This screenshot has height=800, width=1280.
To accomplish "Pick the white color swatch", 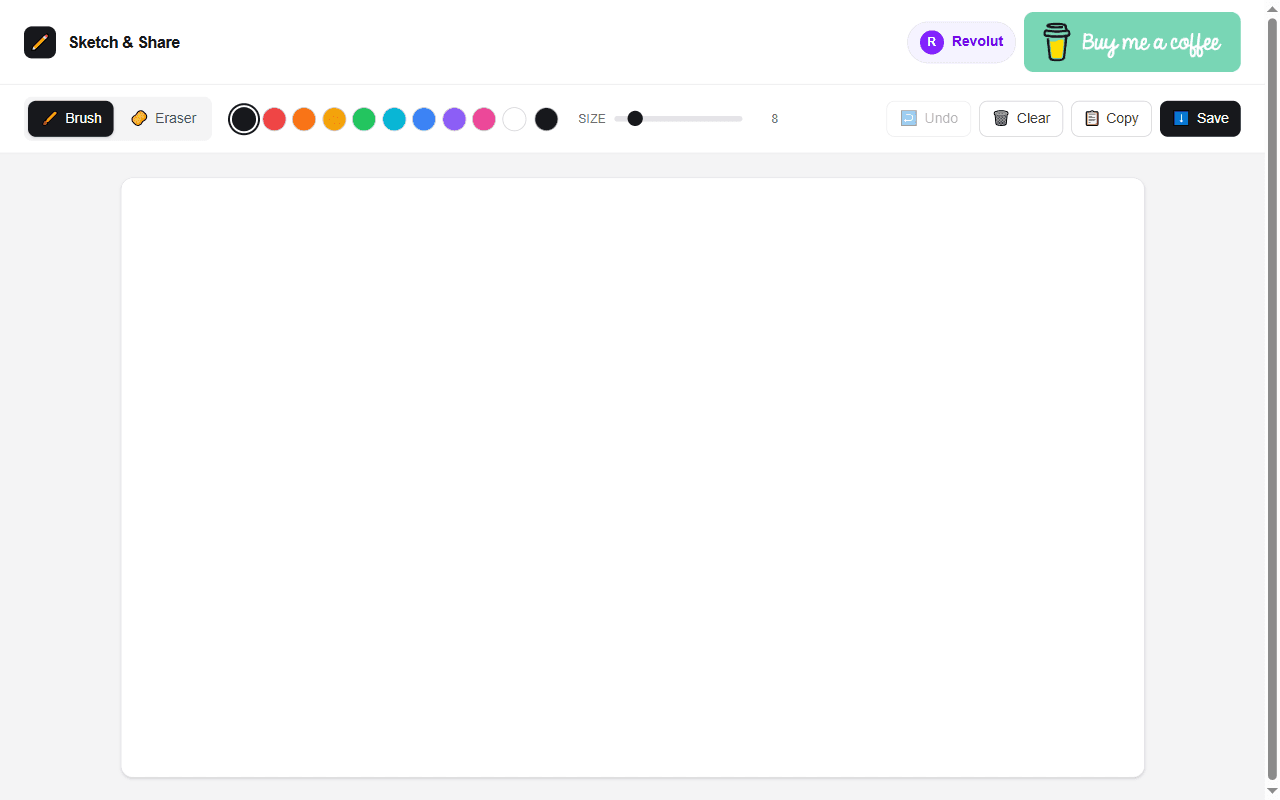I will [514, 119].
